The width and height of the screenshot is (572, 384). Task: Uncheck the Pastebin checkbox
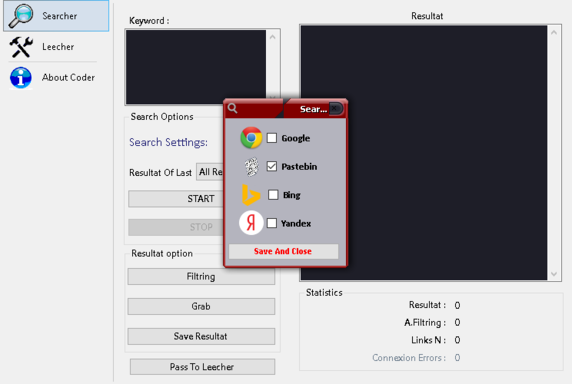[272, 166]
